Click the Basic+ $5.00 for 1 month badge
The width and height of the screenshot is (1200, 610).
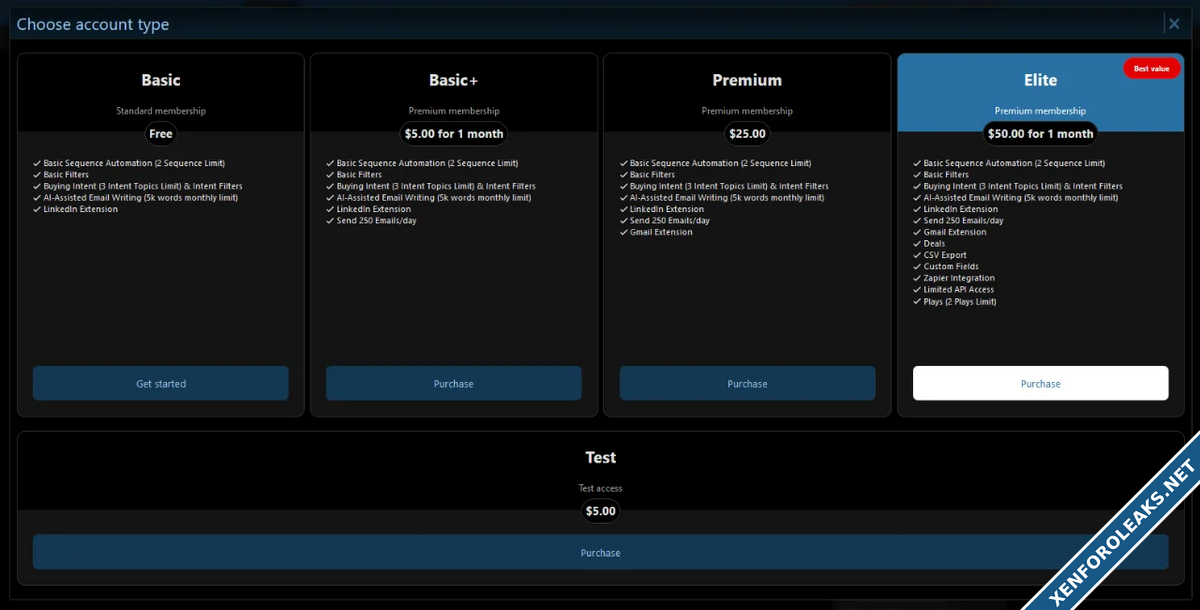click(454, 134)
